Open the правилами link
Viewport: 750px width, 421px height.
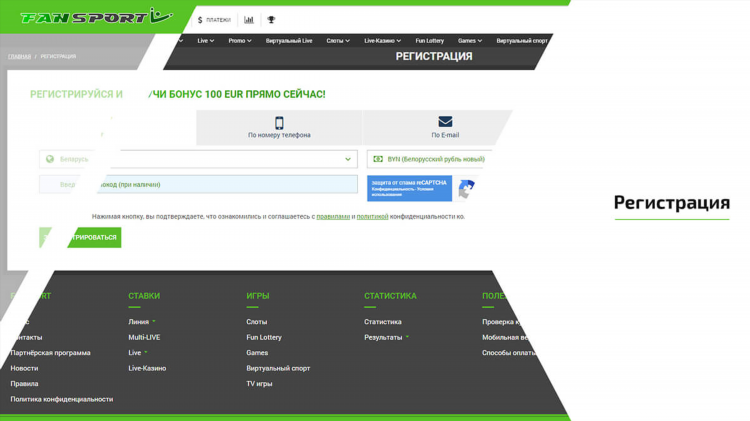333,217
